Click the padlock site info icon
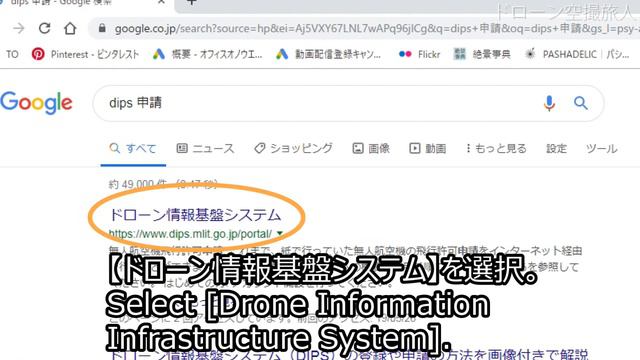640x360 pixels. [x=102, y=28]
